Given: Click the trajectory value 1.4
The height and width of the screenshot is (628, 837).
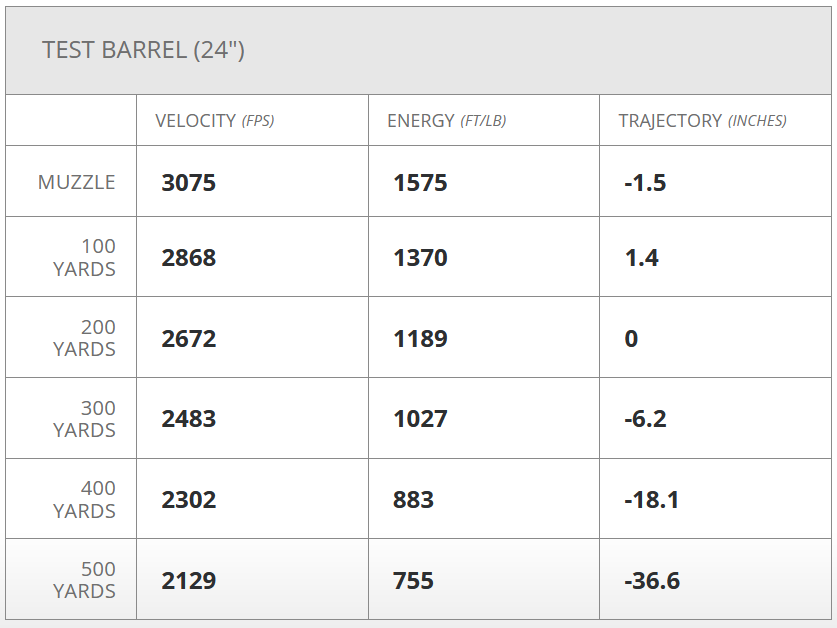Looking at the screenshot, I should (x=641, y=258).
